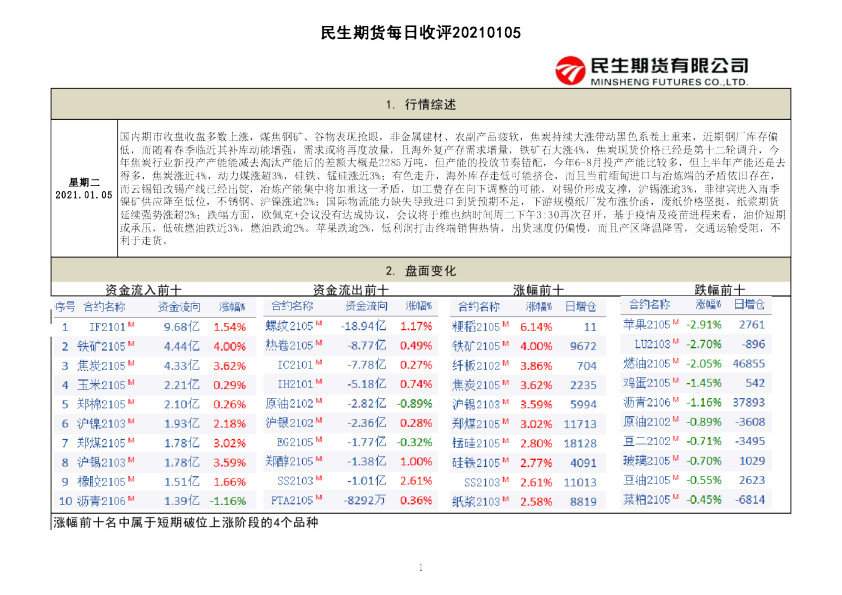The height and width of the screenshot is (595, 842).
Task: Click the M marker beside 螺纹2105
Action: [x=317, y=325]
